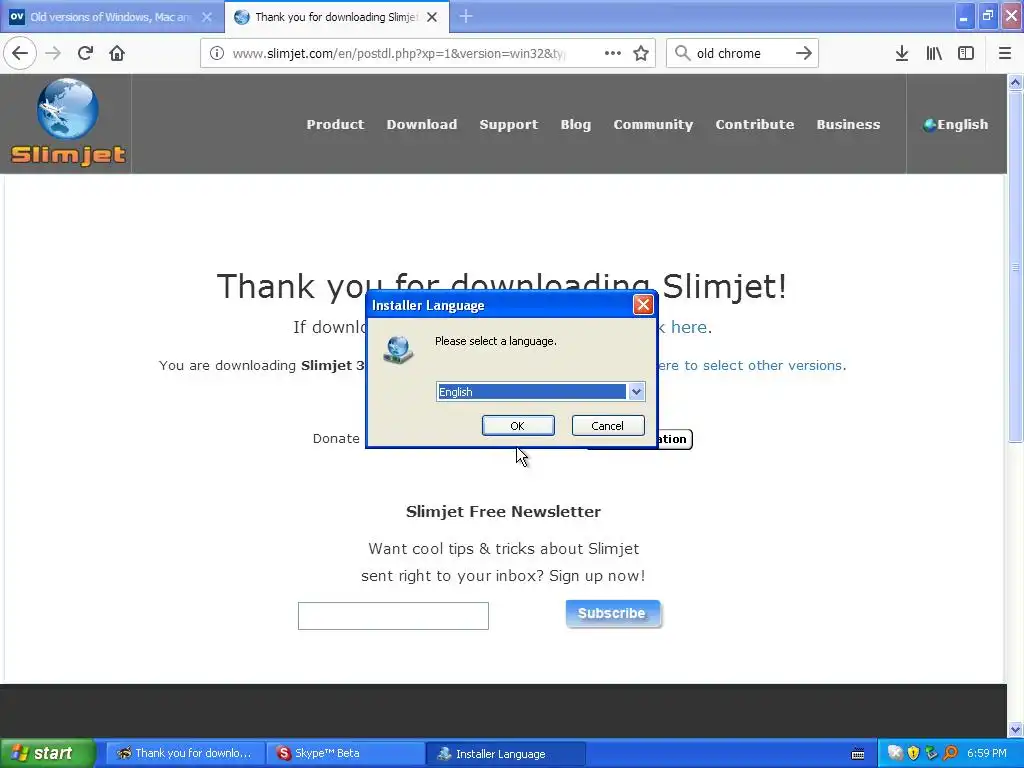Viewport: 1024px width, 768px height.
Task: Click the page scrollbar up arrow
Action: [x=1015, y=82]
